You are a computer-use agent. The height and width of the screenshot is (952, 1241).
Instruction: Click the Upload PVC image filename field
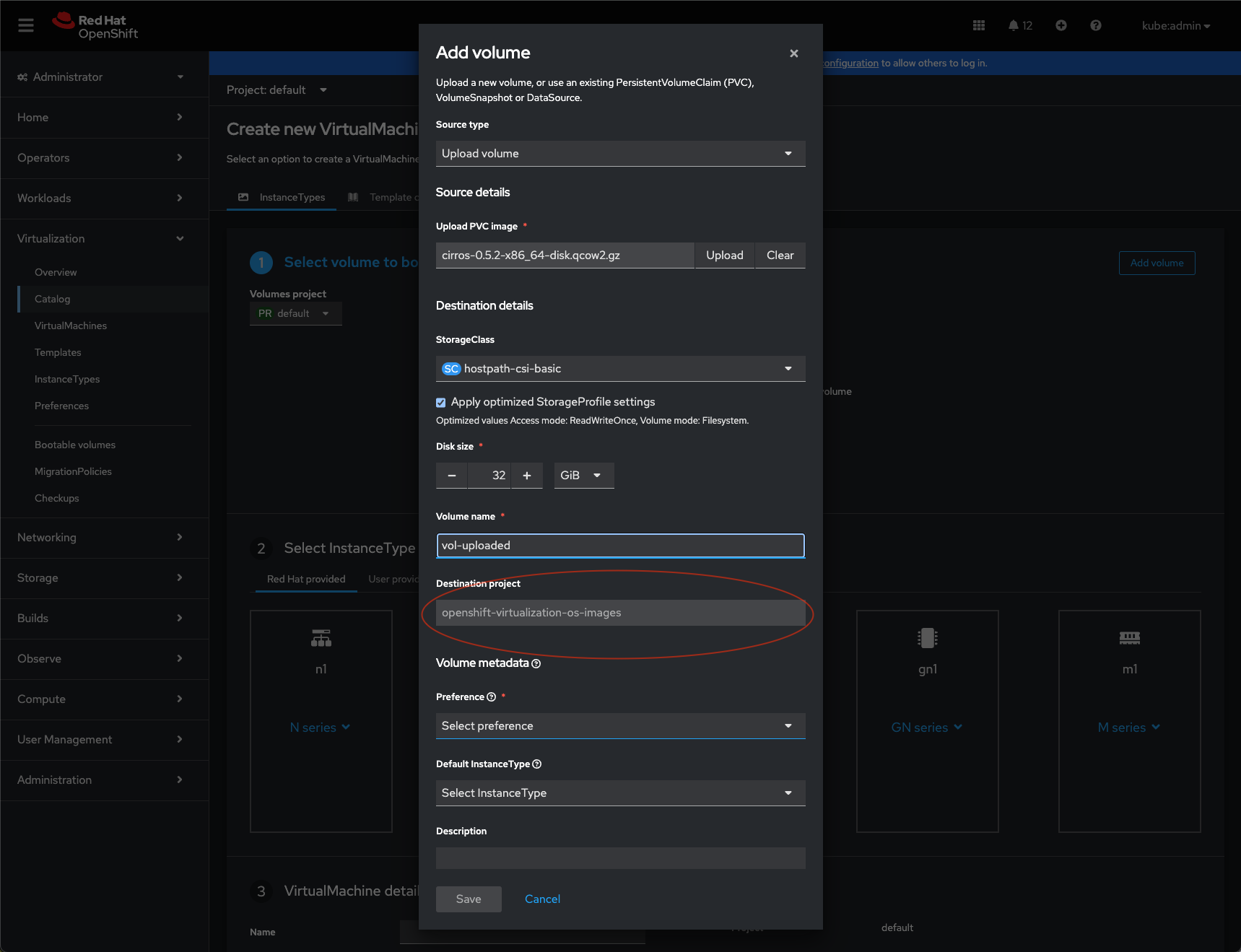[565, 256]
